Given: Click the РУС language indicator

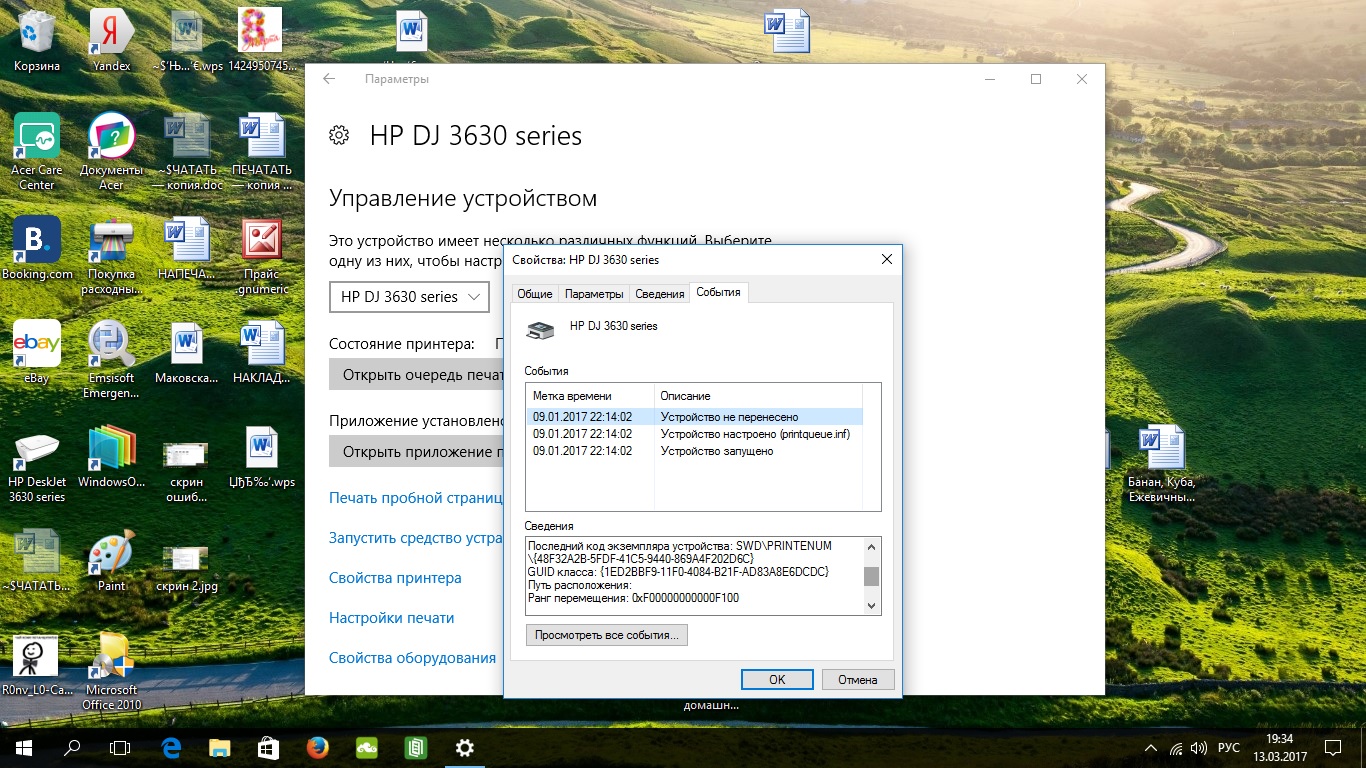Looking at the screenshot, I should click(1228, 747).
